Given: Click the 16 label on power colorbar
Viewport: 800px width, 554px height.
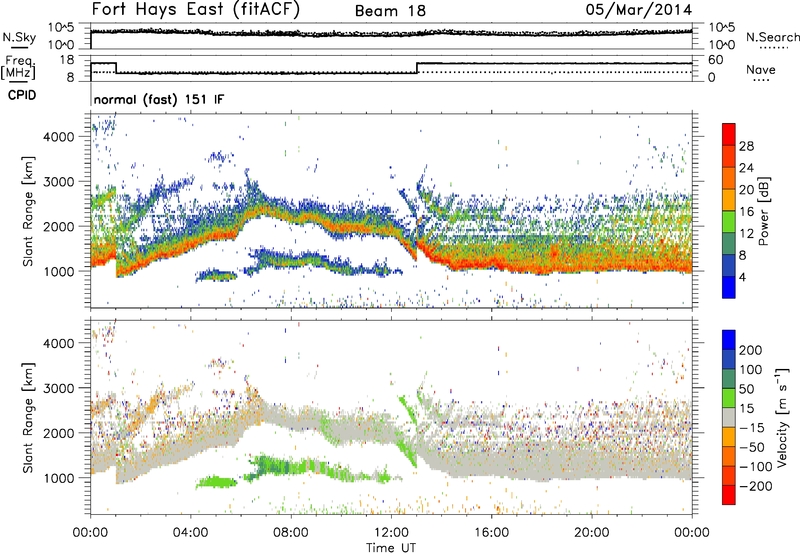Looking at the screenshot, I should (x=746, y=212).
